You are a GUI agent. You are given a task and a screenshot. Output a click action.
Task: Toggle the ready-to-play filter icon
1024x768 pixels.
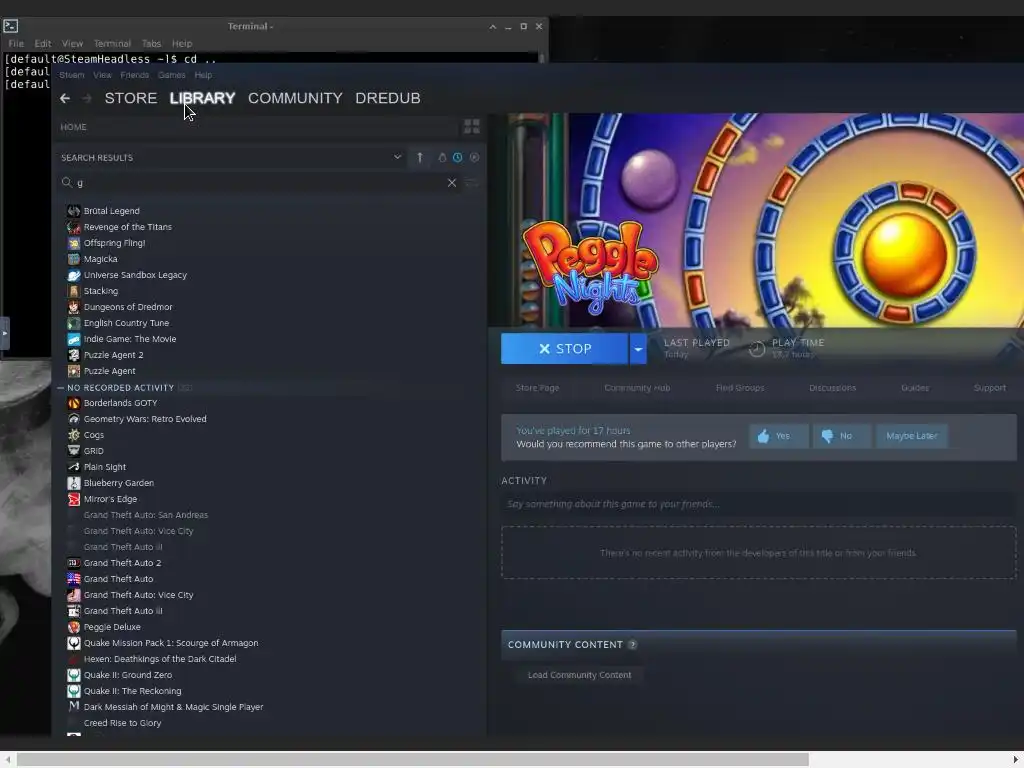(475, 157)
